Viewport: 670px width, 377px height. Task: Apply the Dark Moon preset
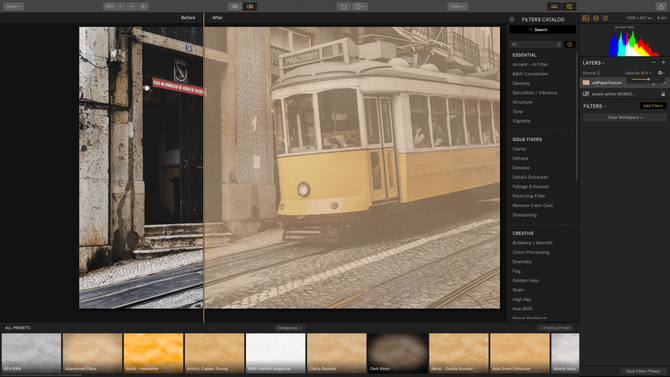point(397,353)
